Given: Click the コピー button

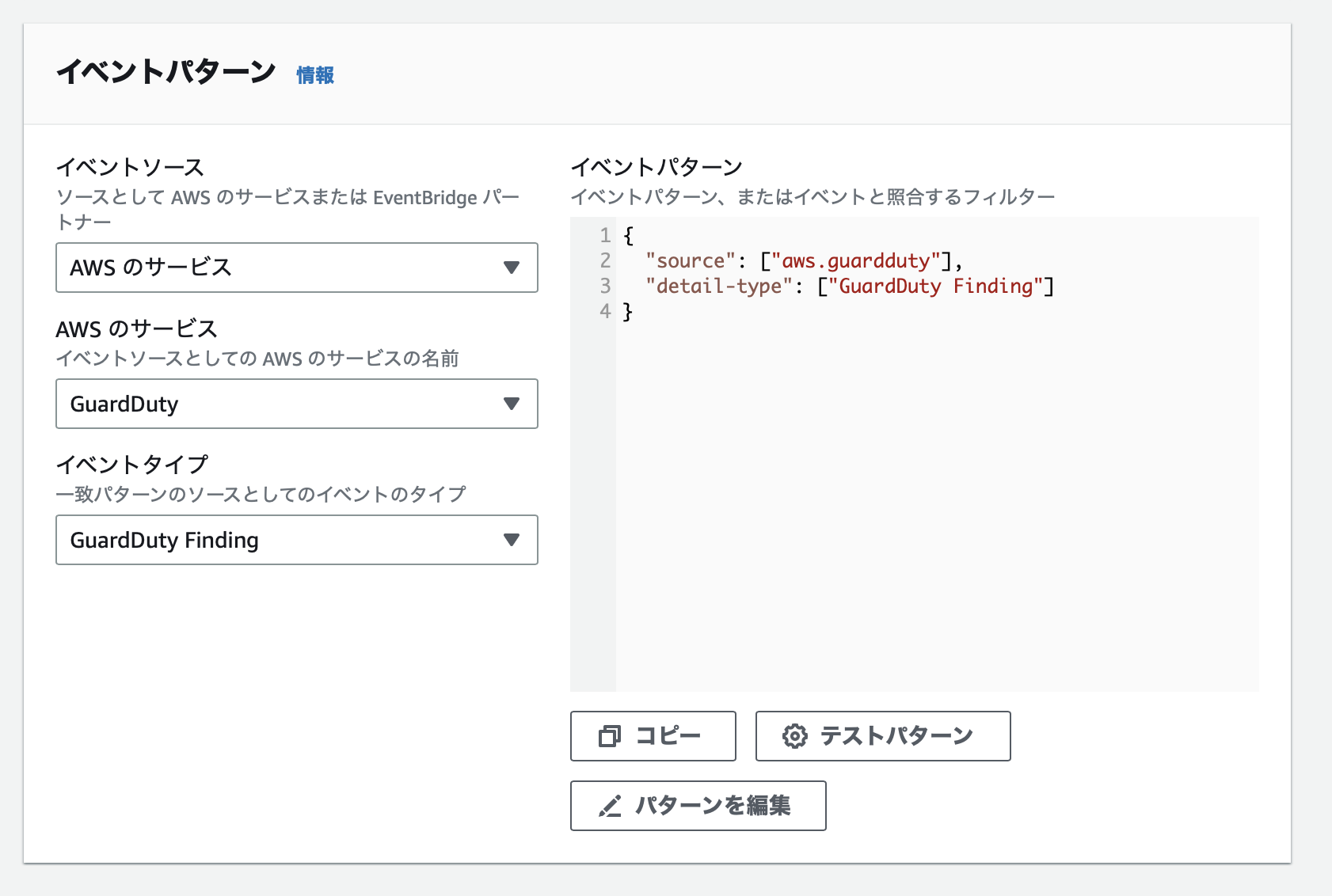Looking at the screenshot, I should 653,736.
